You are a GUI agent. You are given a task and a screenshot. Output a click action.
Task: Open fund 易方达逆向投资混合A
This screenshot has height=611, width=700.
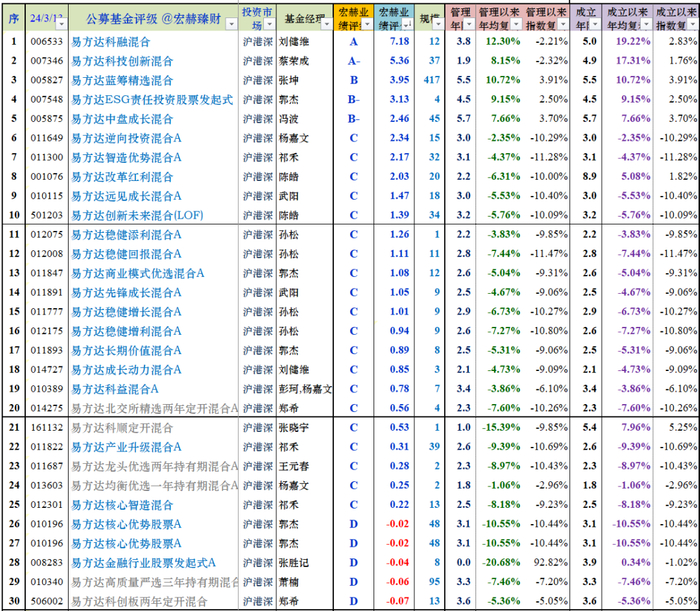click(x=126, y=138)
